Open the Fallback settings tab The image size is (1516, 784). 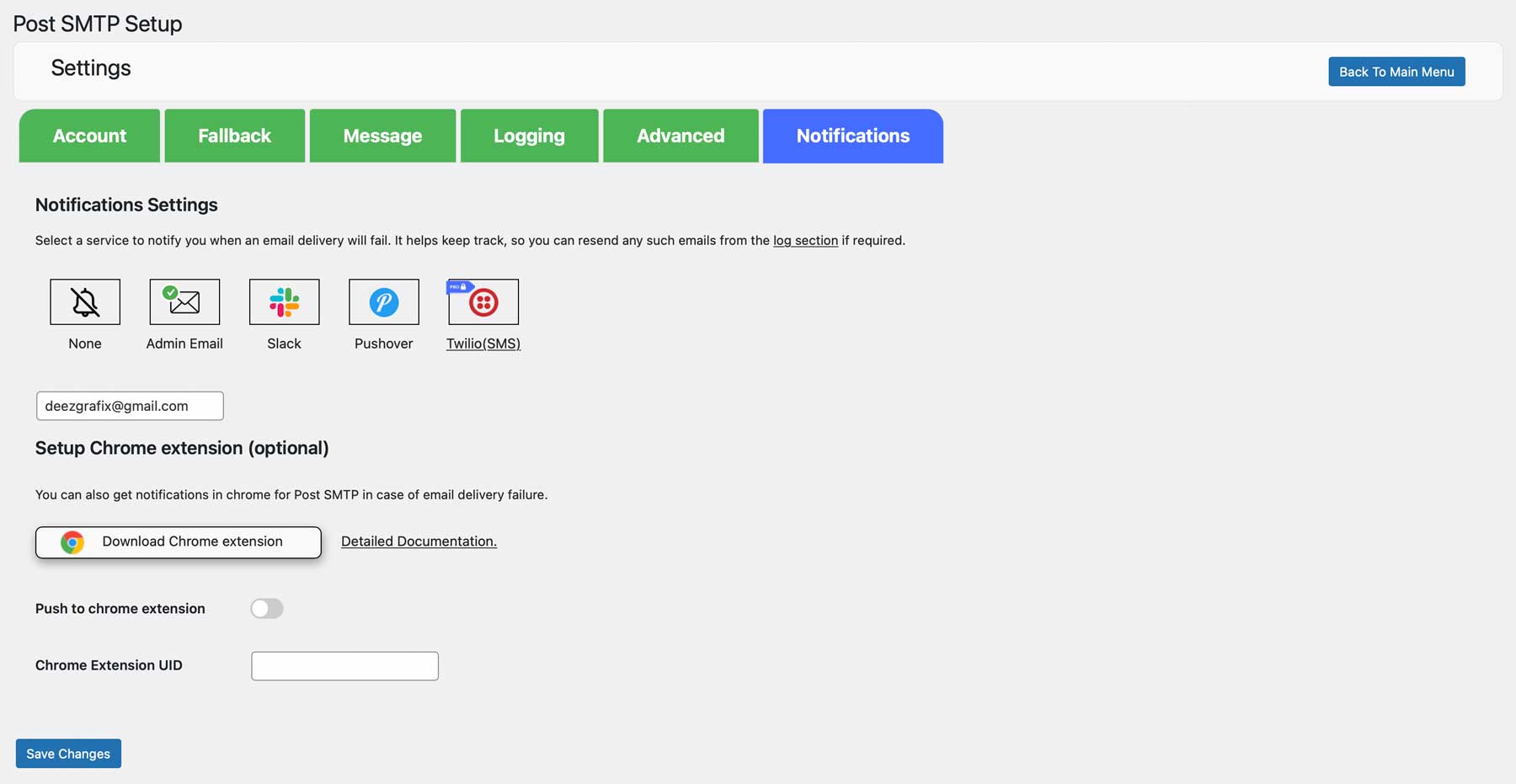(234, 136)
